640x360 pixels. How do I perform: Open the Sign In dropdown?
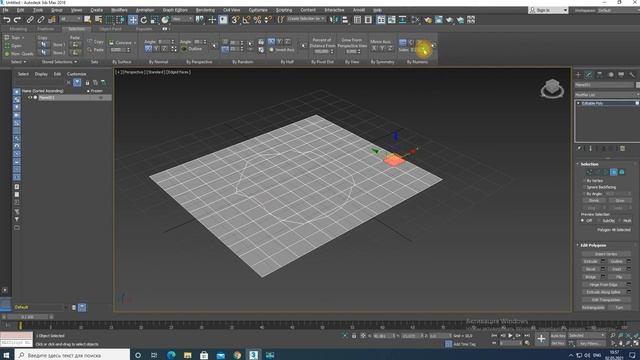pos(548,10)
